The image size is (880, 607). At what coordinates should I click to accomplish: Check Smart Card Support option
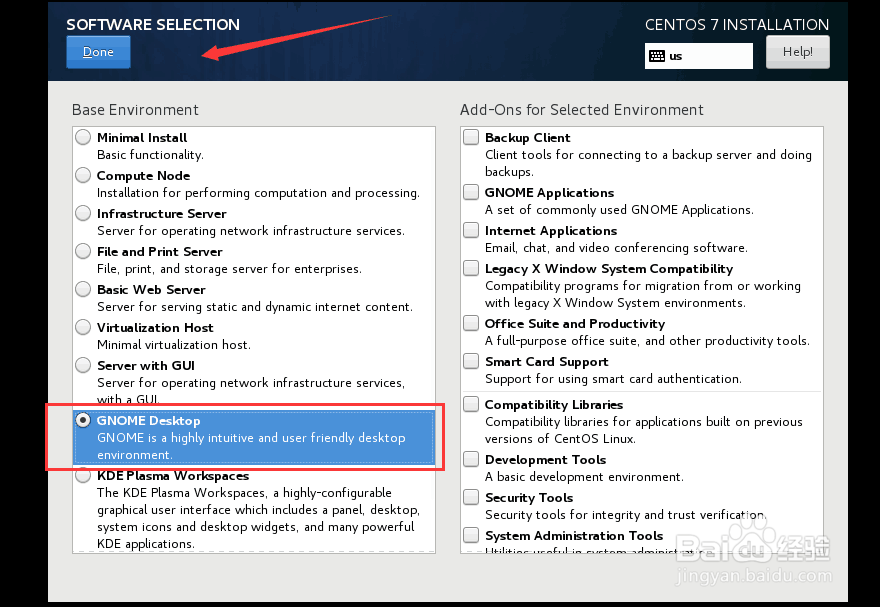(471, 362)
